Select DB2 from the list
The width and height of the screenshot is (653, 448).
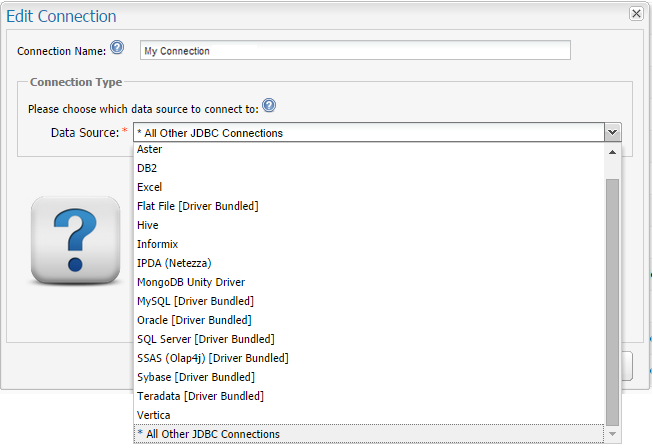(147, 168)
